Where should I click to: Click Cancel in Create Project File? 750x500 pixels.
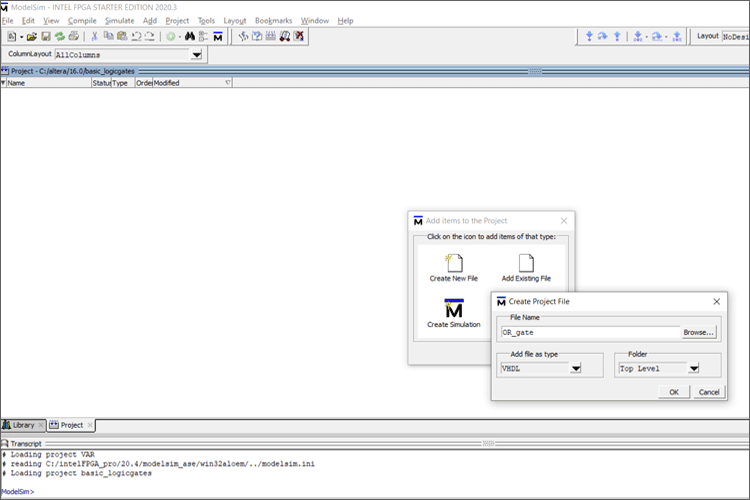tap(709, 392)
